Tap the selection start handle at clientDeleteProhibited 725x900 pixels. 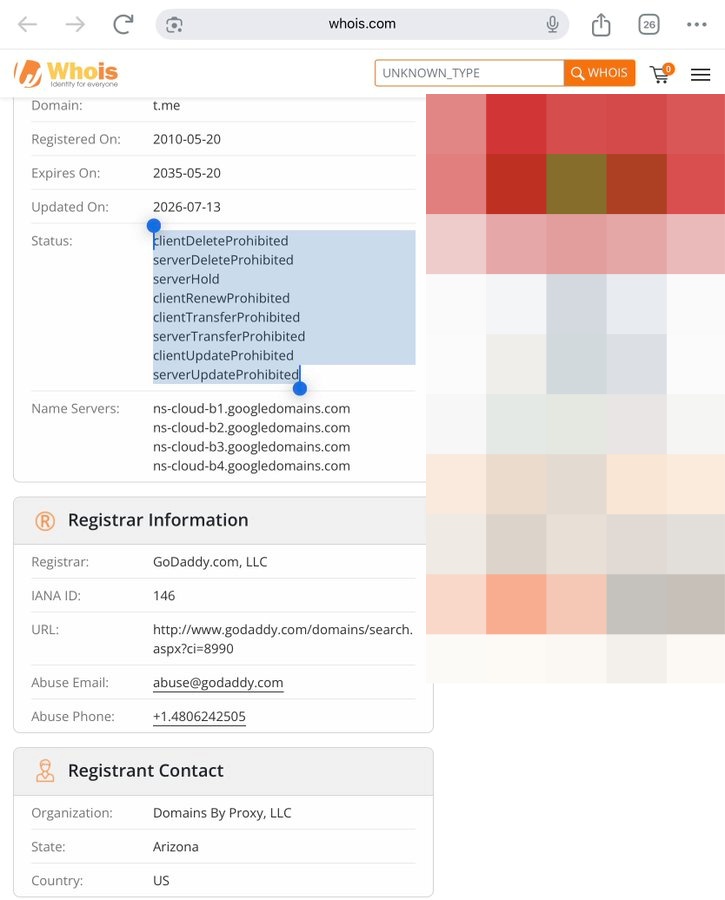coord(153,226)
